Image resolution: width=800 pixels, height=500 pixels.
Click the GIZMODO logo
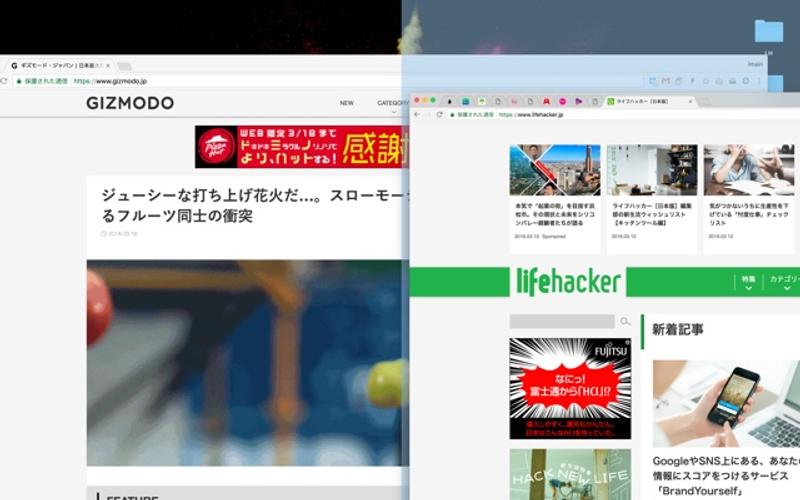pyautogui.click(x=130, y=103)
